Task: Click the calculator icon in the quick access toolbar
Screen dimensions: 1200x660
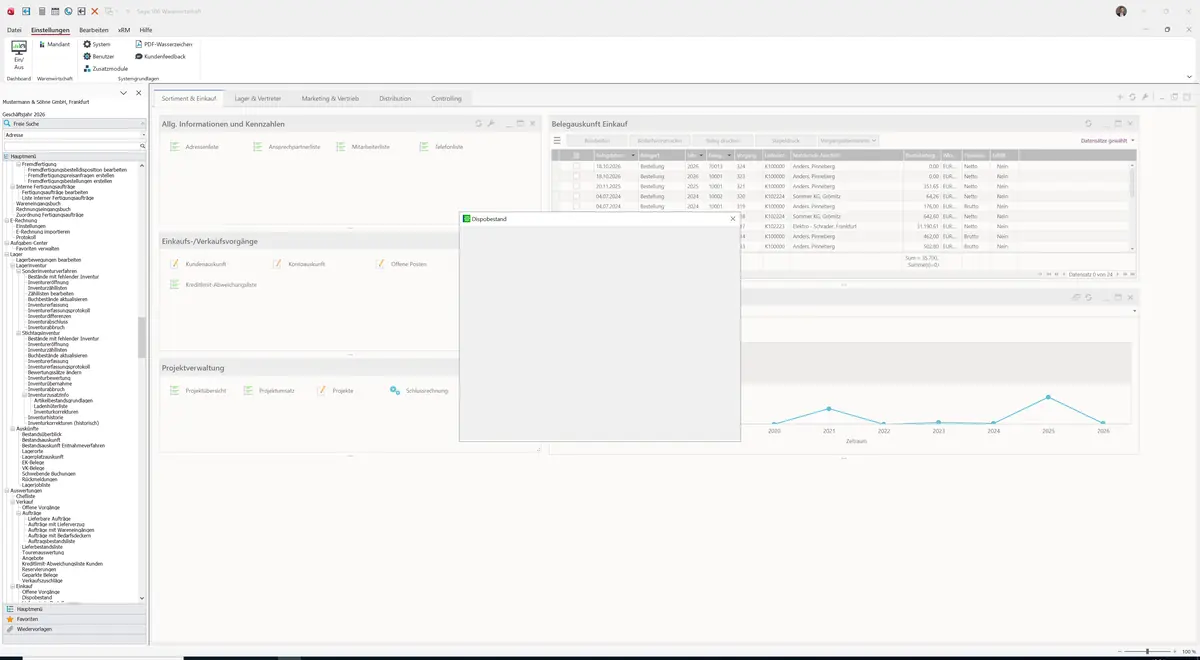Action: point(41,11)
